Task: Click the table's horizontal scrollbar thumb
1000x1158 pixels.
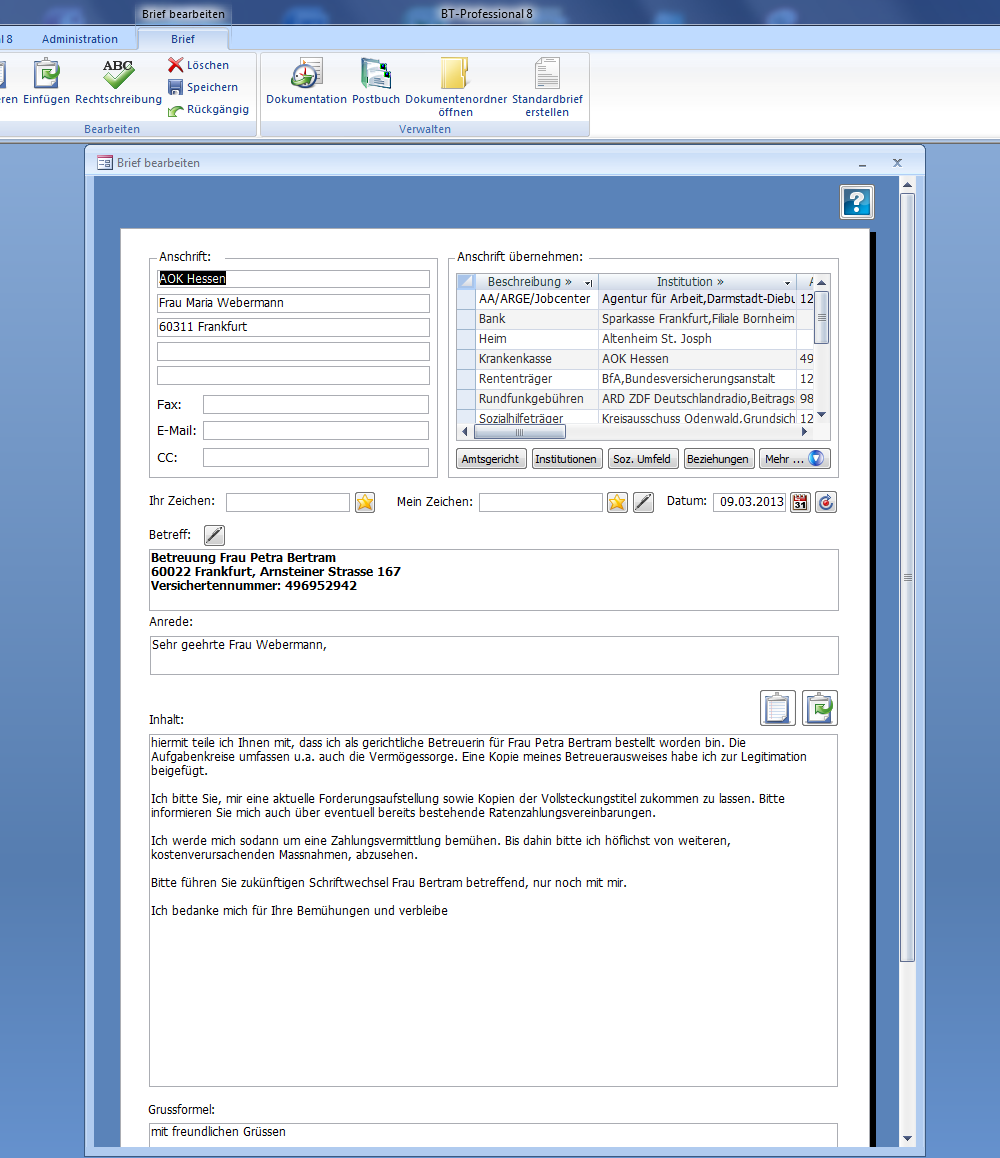Action: (519, 432)
